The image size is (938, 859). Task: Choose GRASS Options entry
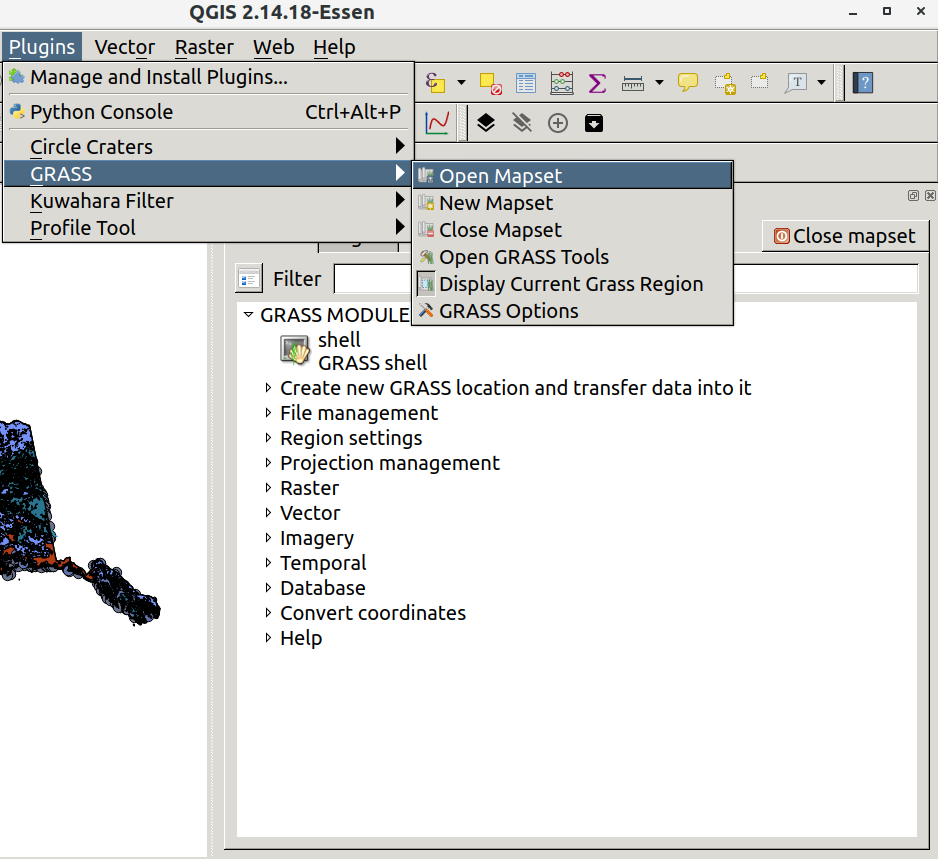572,311
